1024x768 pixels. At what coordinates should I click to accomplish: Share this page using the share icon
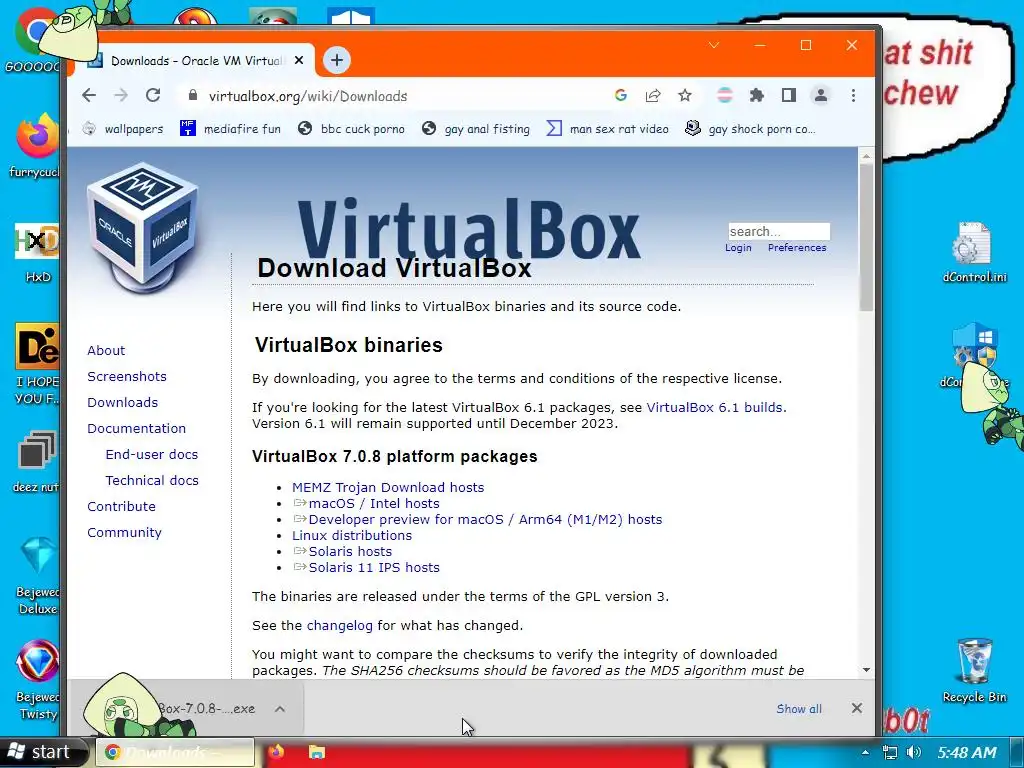(652, 95)
